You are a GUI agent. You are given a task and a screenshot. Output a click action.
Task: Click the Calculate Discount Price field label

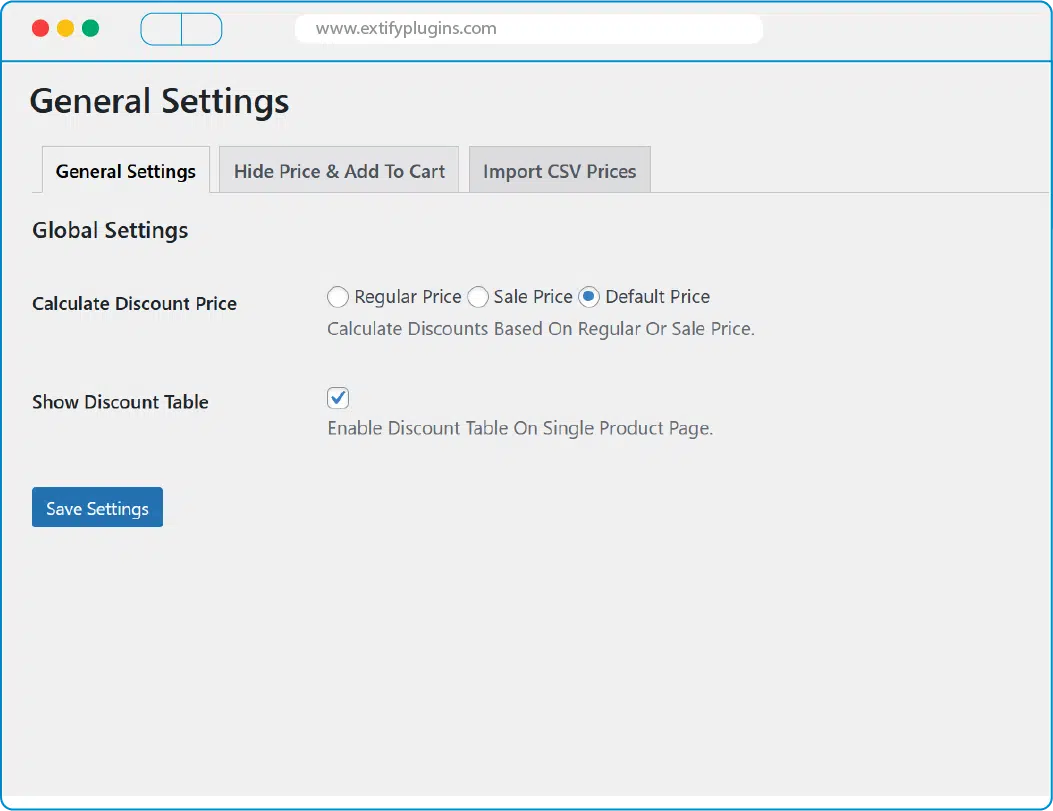(134, 304)
